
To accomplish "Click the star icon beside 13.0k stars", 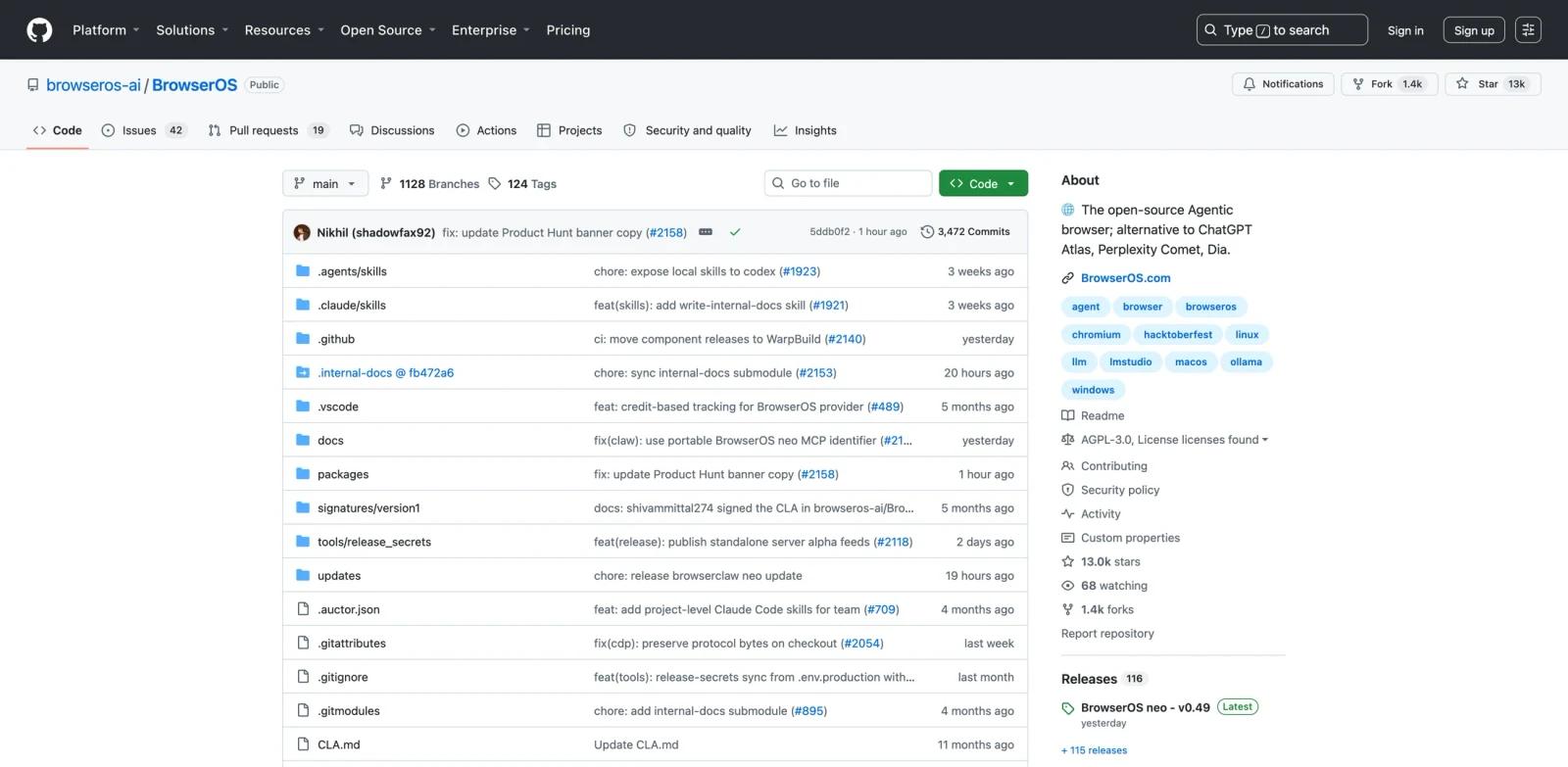I will click(1068, 561).
